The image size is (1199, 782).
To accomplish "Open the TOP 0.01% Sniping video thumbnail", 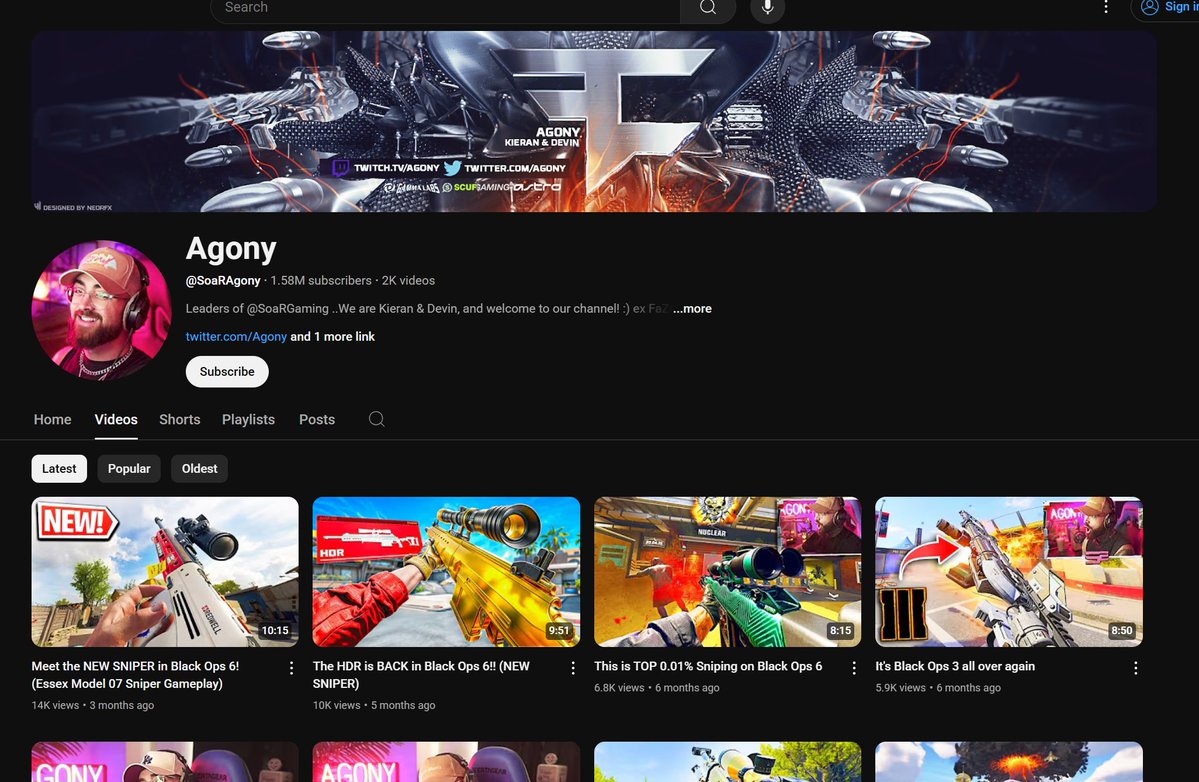I will point(728,572).
